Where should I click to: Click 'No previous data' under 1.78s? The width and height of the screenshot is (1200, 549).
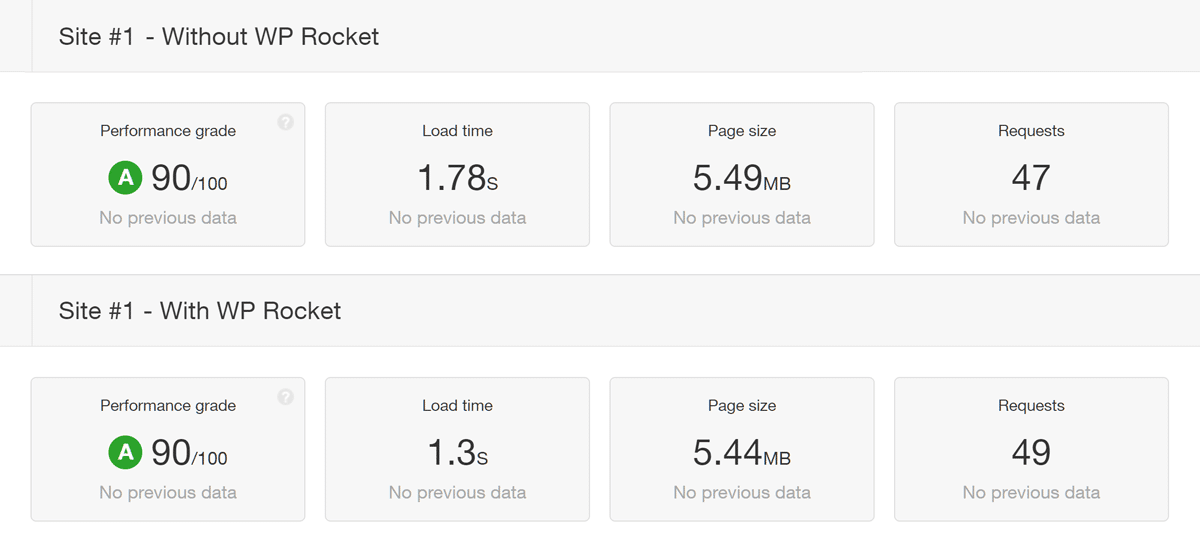click(x=457, y=218)
